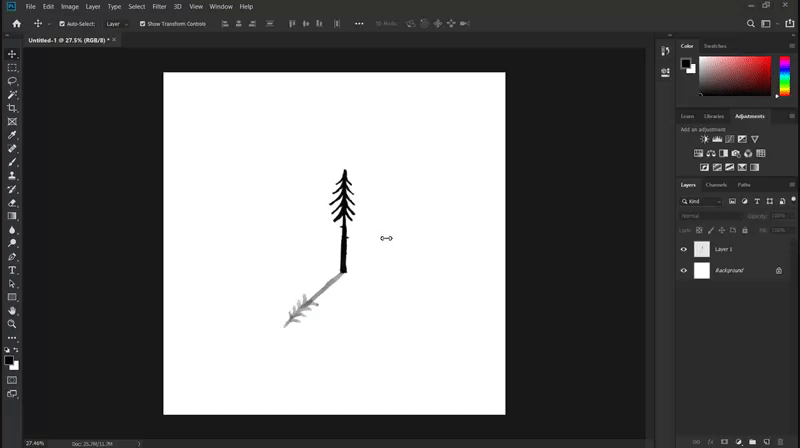Screen dimensions: 800x448
Task: Select the Eyedropper tool
Action: click(12, 135)
